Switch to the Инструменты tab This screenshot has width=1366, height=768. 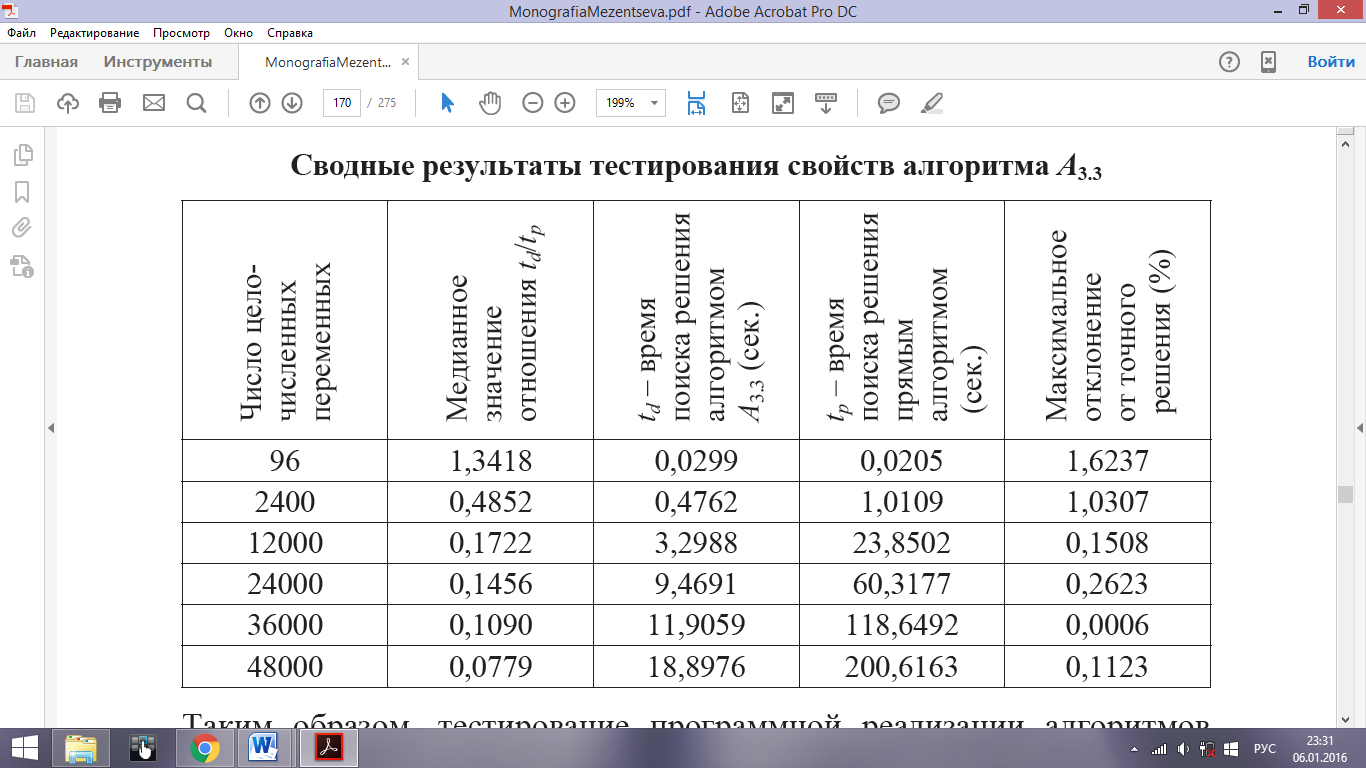point(158,62)
